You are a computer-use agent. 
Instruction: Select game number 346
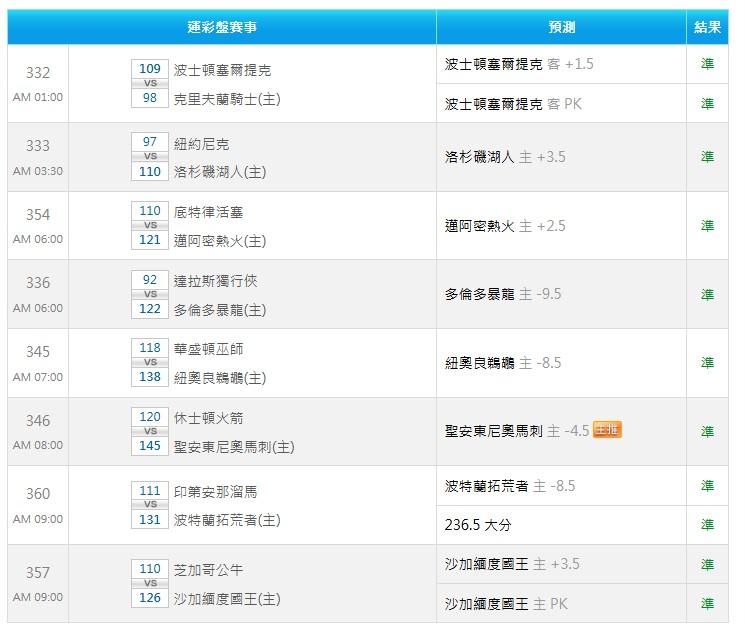(38, 420)
